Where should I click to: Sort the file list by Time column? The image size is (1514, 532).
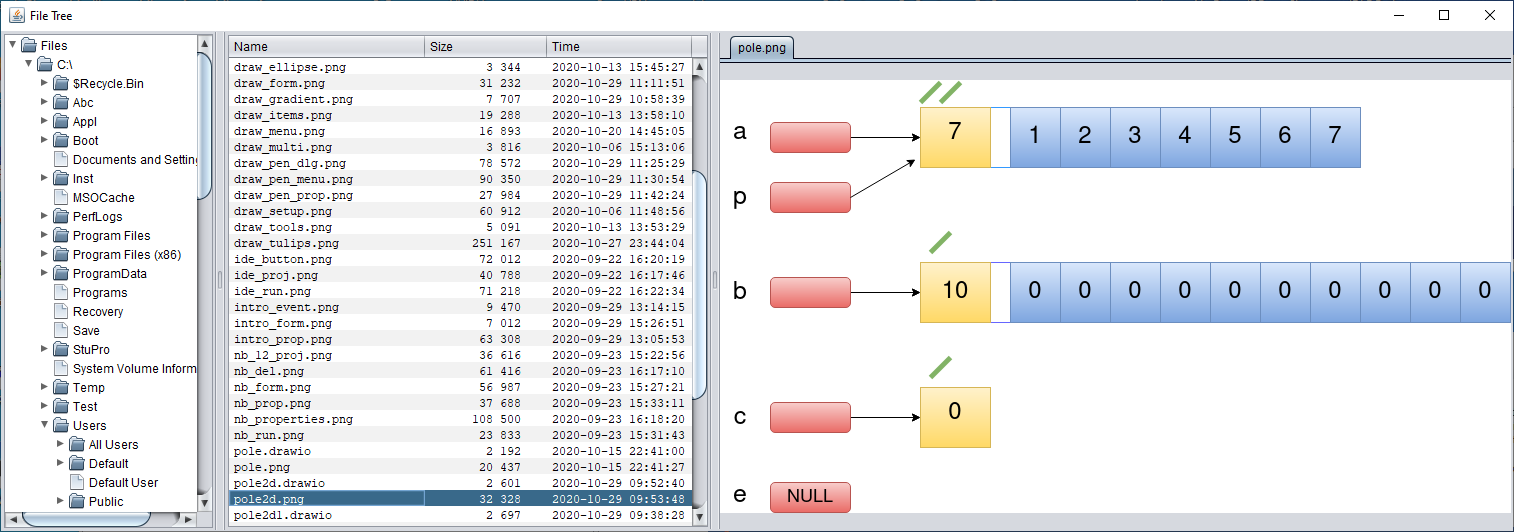(x=617, y=47)
